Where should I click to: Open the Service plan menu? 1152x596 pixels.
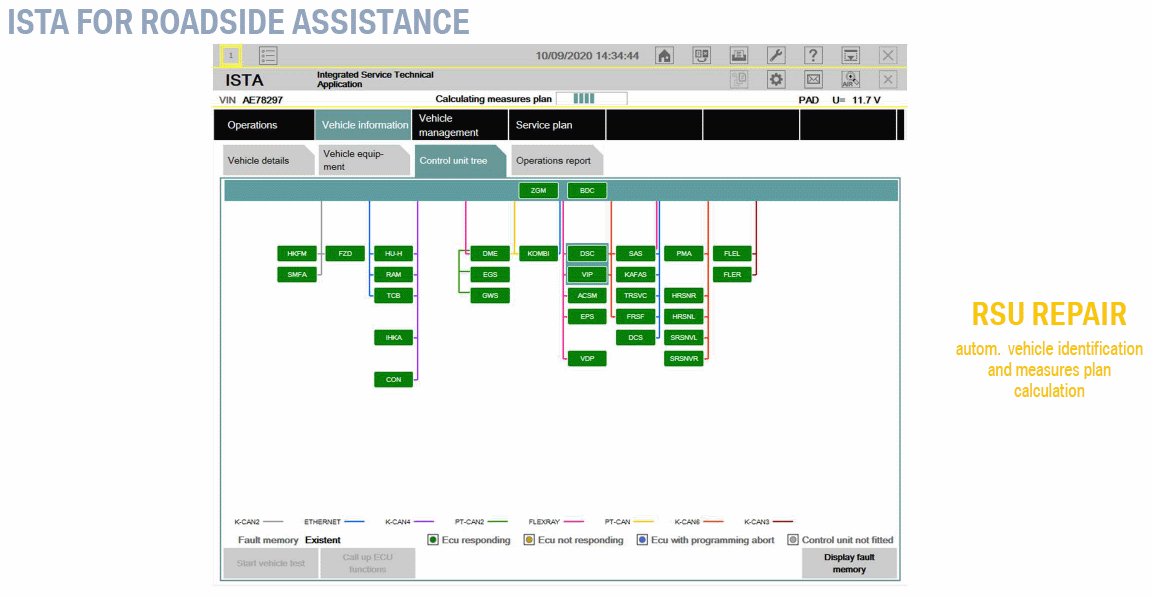pyautogui.click(x=557, y=125)
